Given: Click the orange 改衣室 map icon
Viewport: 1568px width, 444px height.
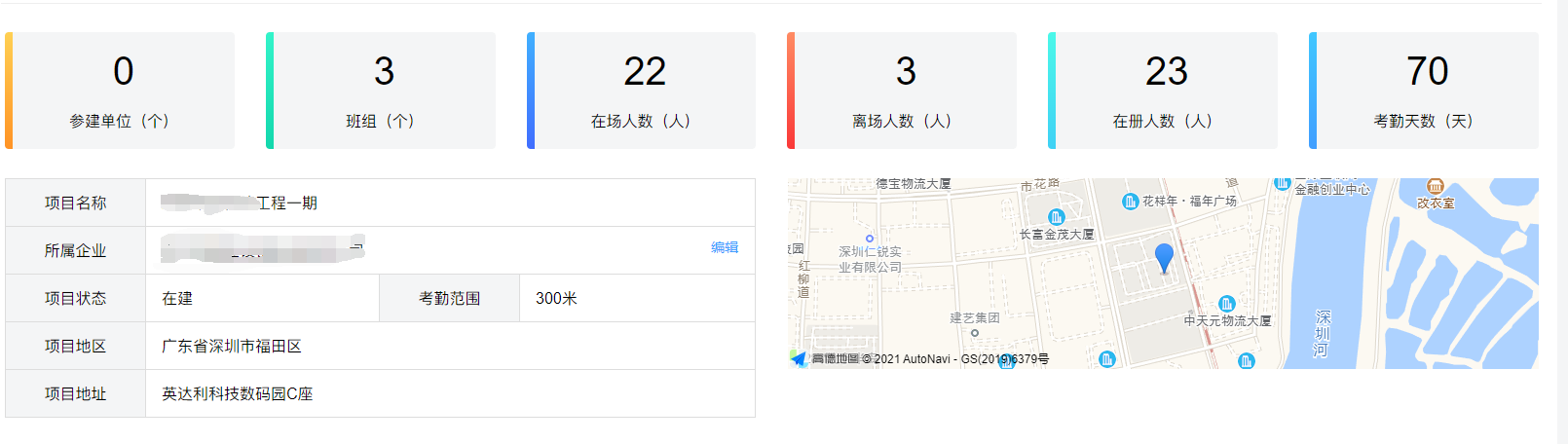Looking at the screenshot, I should tap(1435, 186).
